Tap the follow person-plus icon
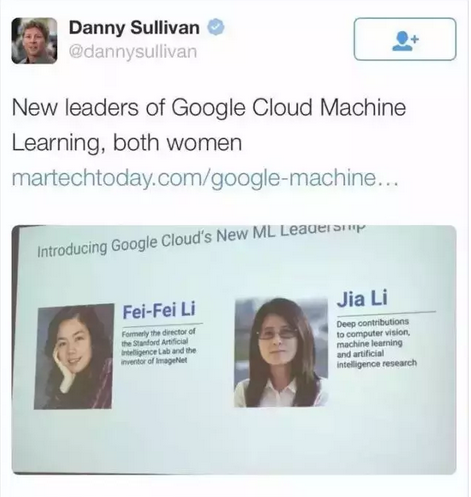This screenshot has width=471, height=497. click(405, 39)
